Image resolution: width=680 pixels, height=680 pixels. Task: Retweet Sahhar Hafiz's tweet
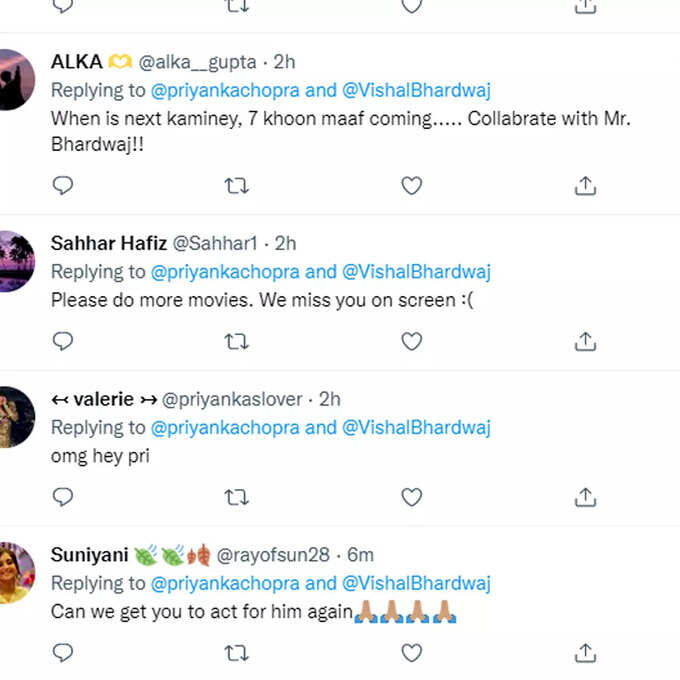236,342
